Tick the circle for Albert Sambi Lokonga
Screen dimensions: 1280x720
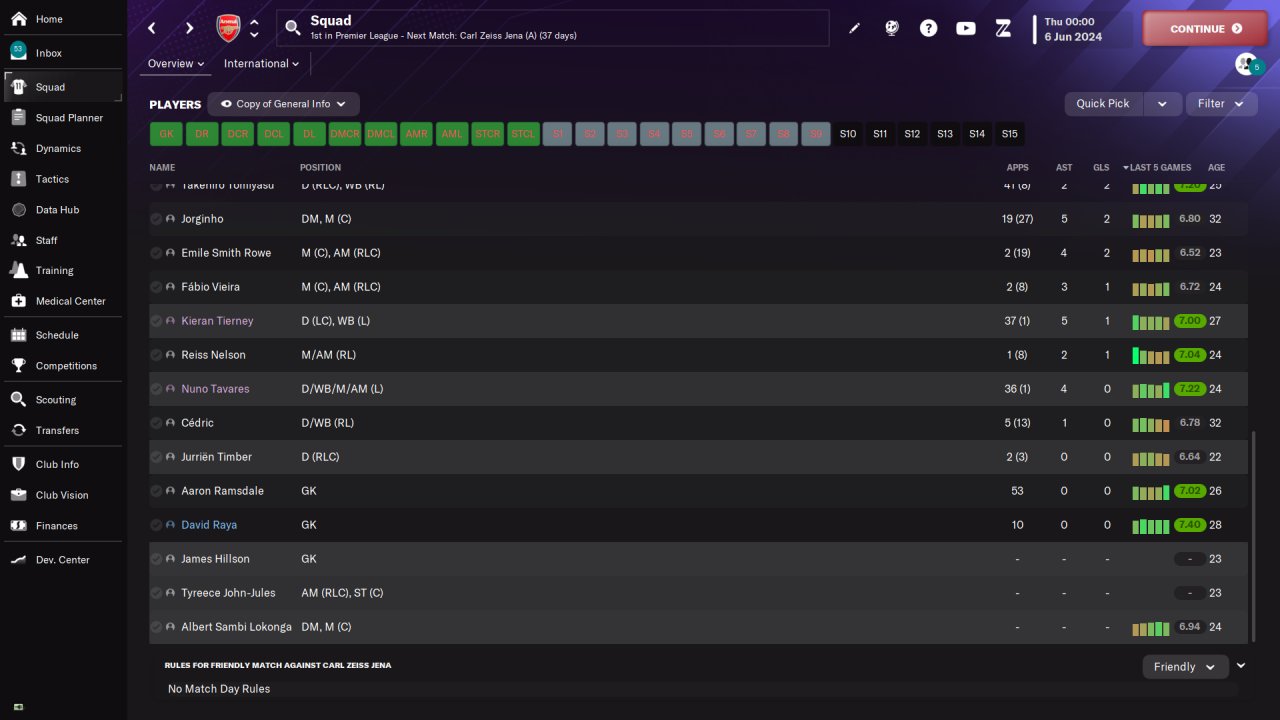156,627
